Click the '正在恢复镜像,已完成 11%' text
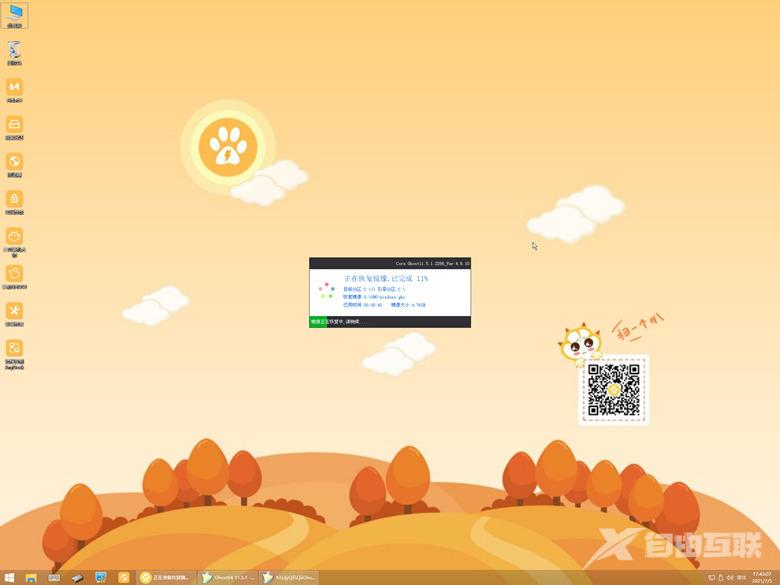This screenshot has height=585, width=780. 386,279
